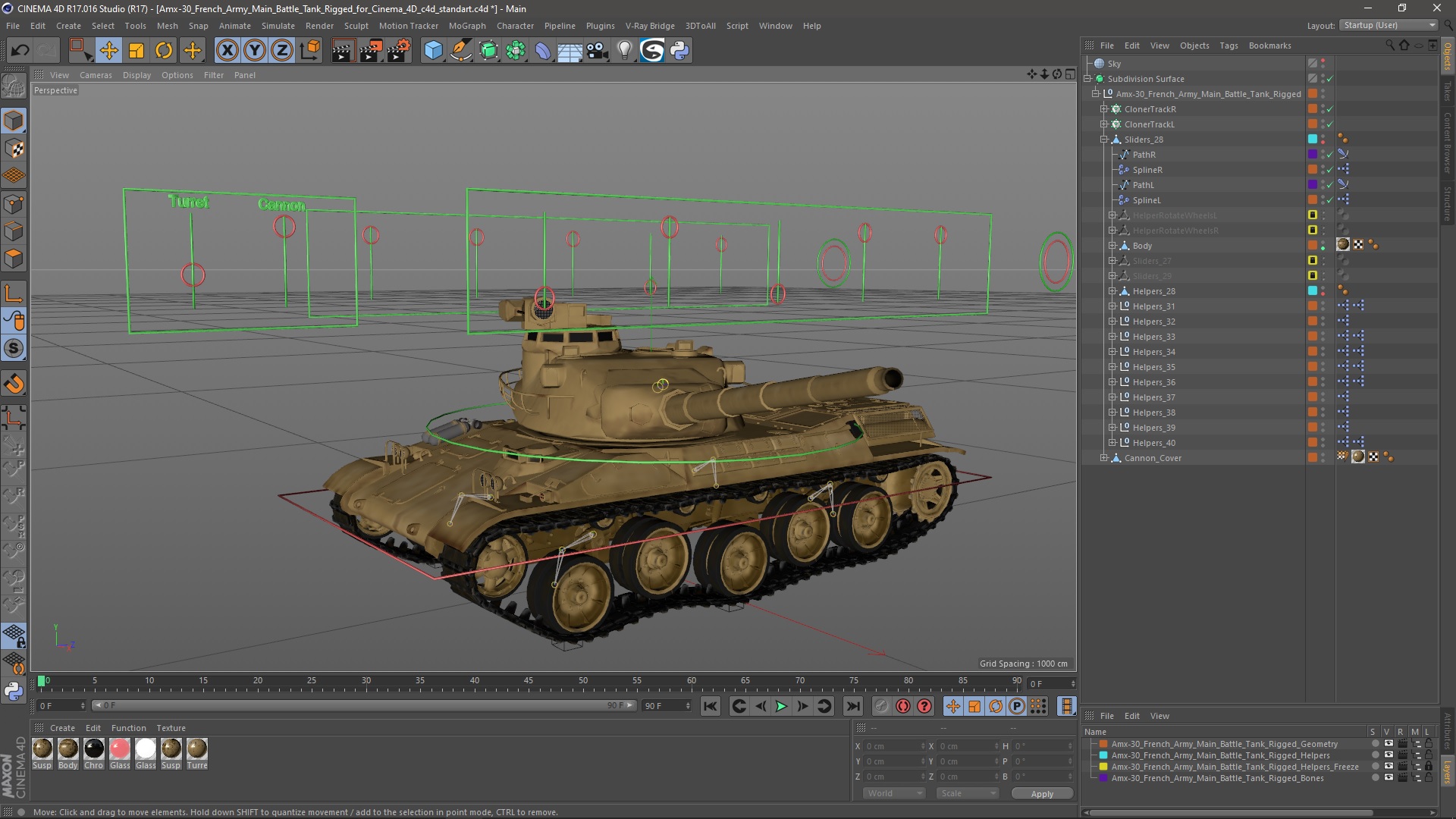Open Edit Render Settings icon
This screenshot has height=819, width=1456.
point(398,51)
